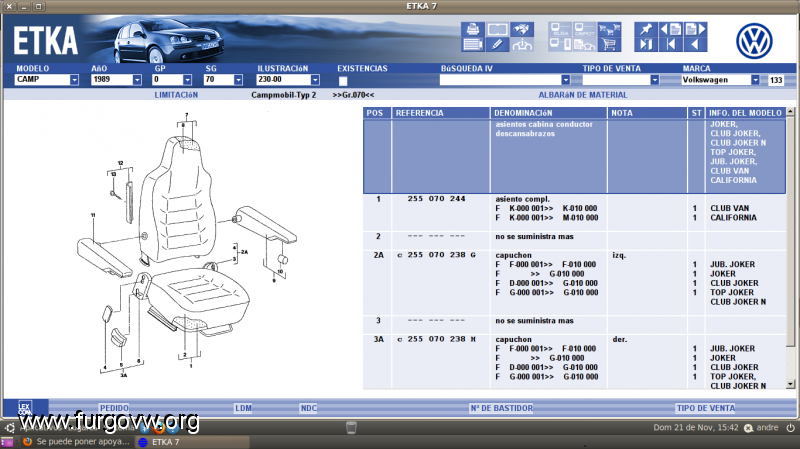Click parts list scrollbar down arrow
This screenshot has height=449, width=800.
click(790, 385)
